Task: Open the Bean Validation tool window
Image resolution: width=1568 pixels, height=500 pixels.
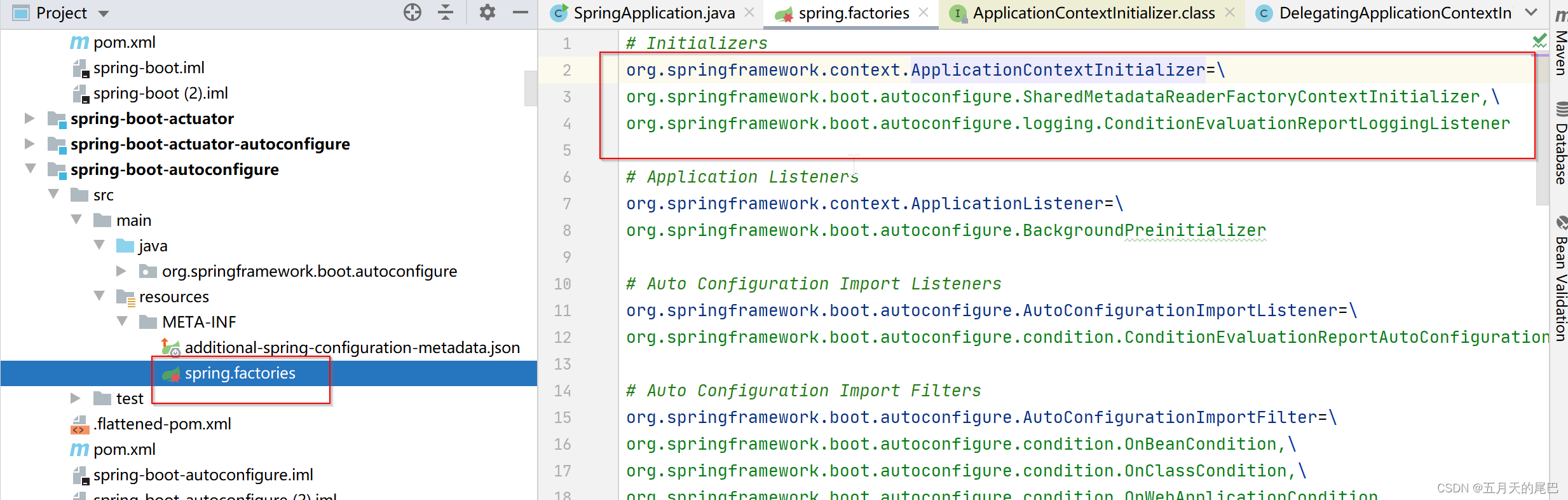Action: 1560,278
